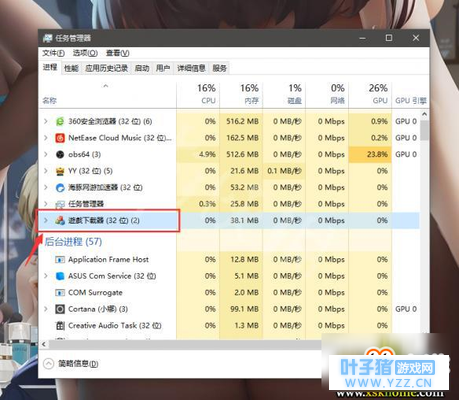Viewport: 459px width, 400px height.
Task: Expand the obs64 process tree
Action: [x=46, y=154]
